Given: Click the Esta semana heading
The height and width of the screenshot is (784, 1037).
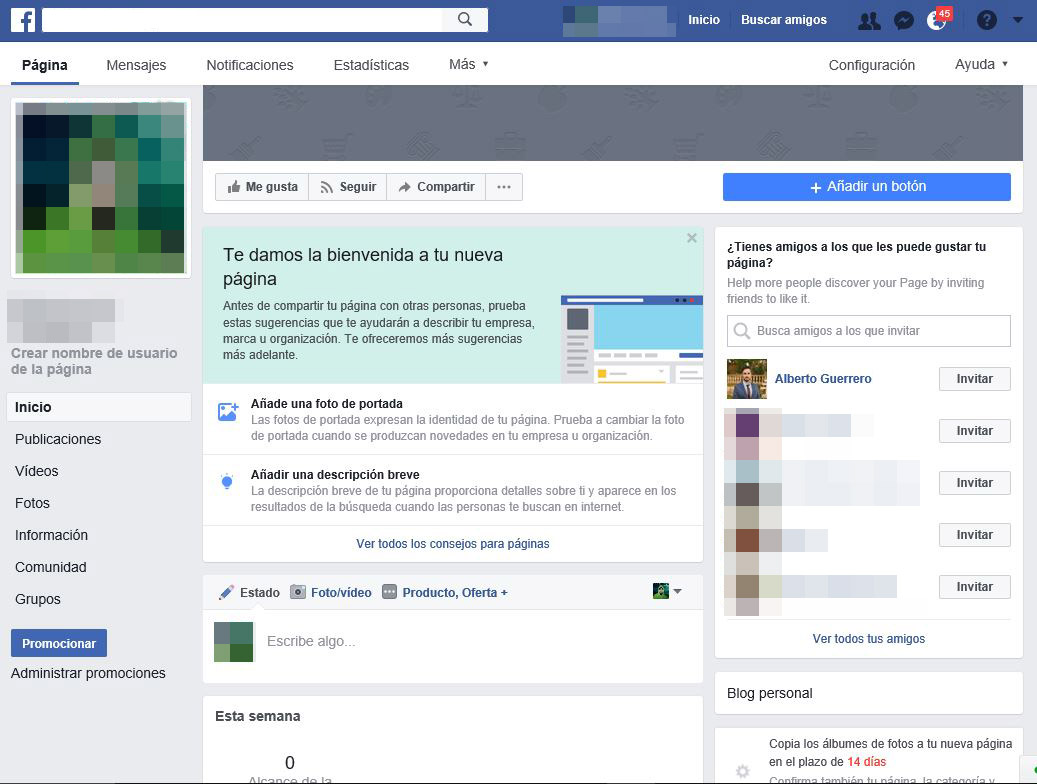Looking at the screenshot, I should (x=257, y=716).
